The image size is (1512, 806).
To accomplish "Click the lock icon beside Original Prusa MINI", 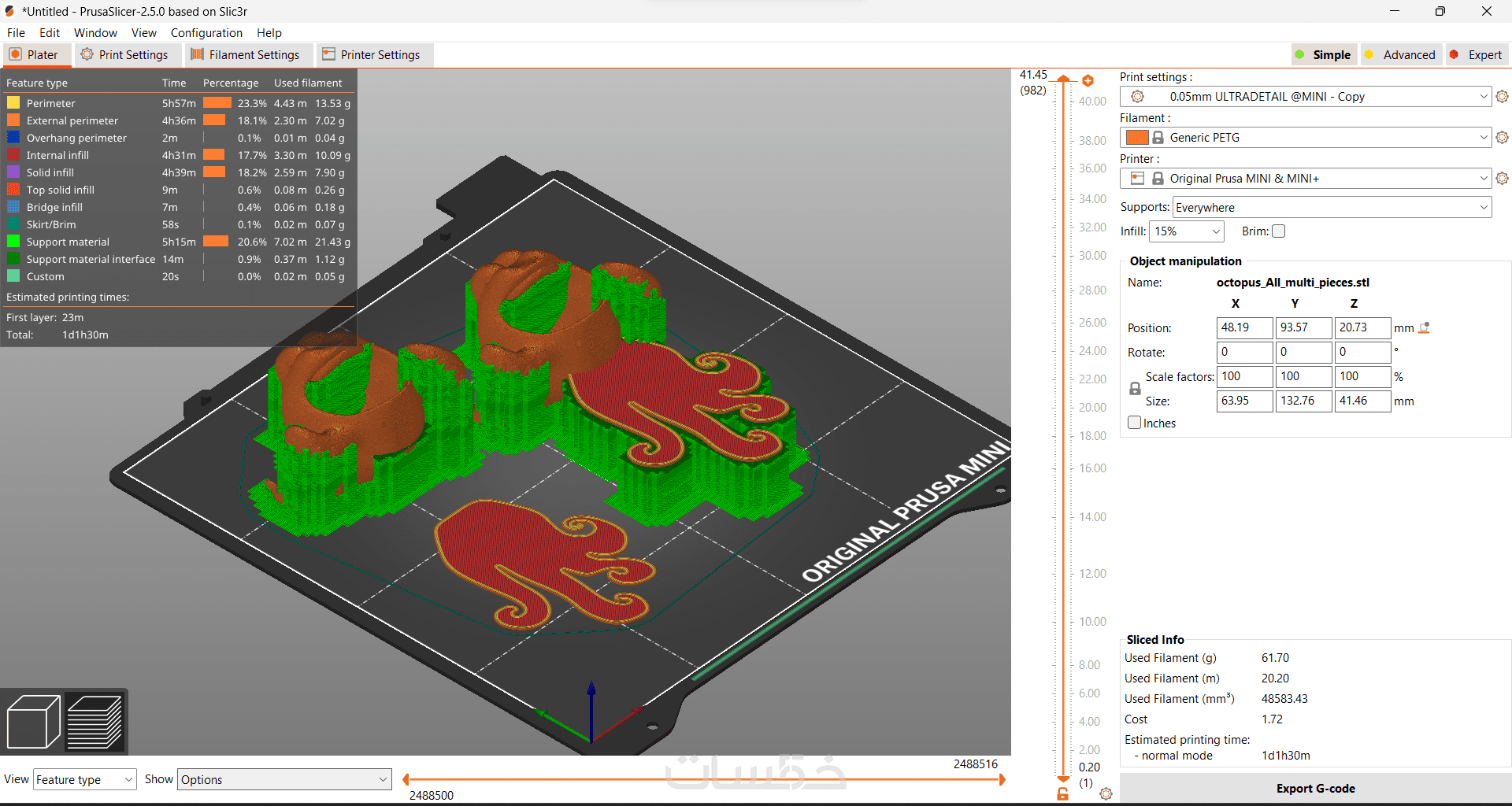I will point(1158,179).
